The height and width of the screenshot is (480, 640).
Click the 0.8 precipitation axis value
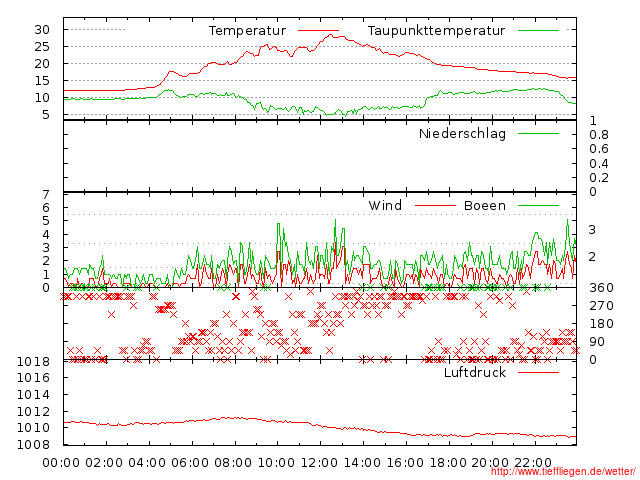click(x=599, y=135)
